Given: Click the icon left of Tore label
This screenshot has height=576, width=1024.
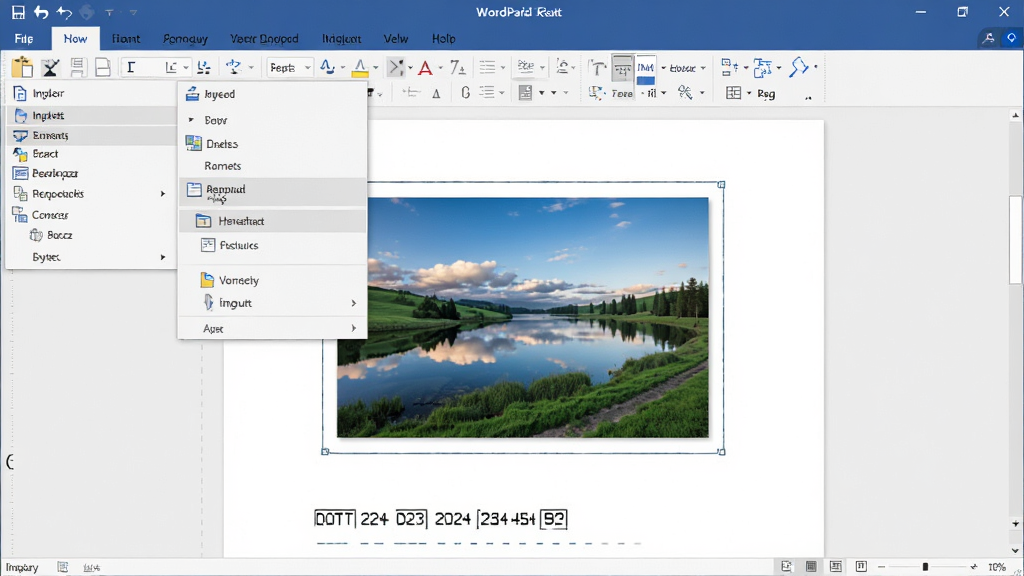Looking at the screenshot, I should (596, 93).
